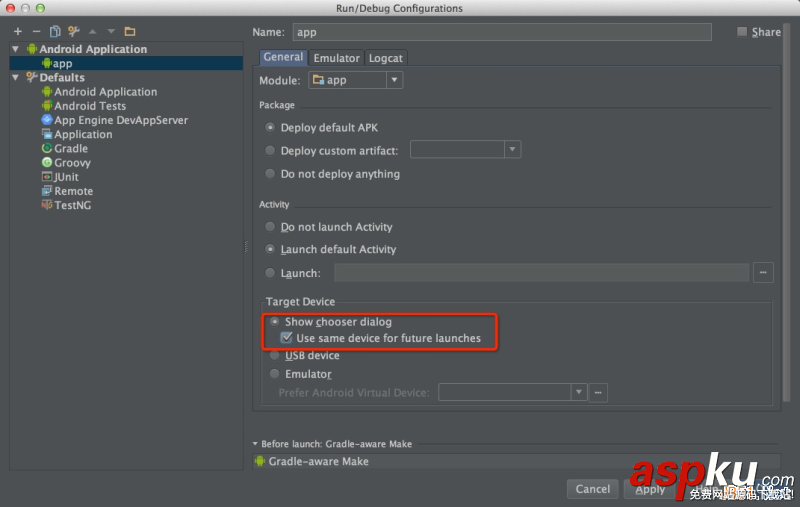The image size is (800, 507).
Task: Click the Cancel button
Action: coord(592,489)
